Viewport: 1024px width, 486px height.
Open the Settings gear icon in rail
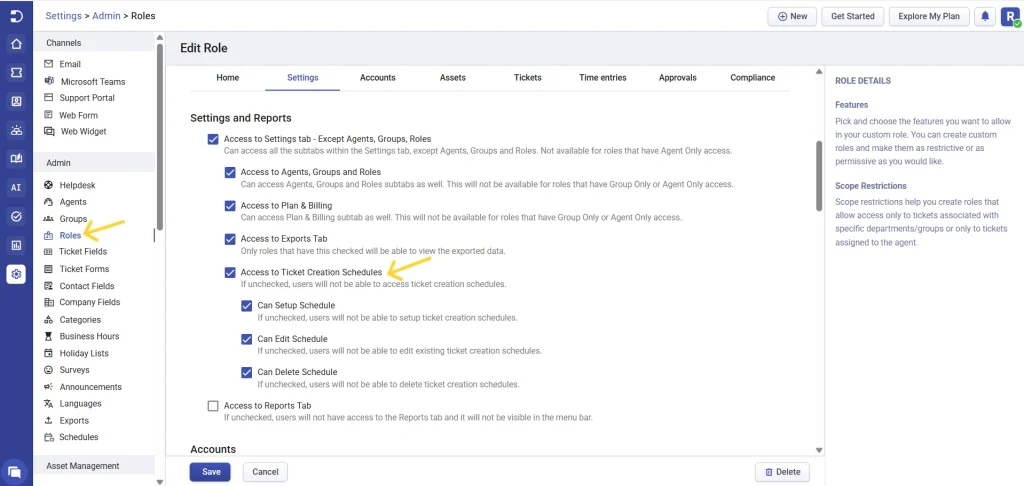coord(16,274)
